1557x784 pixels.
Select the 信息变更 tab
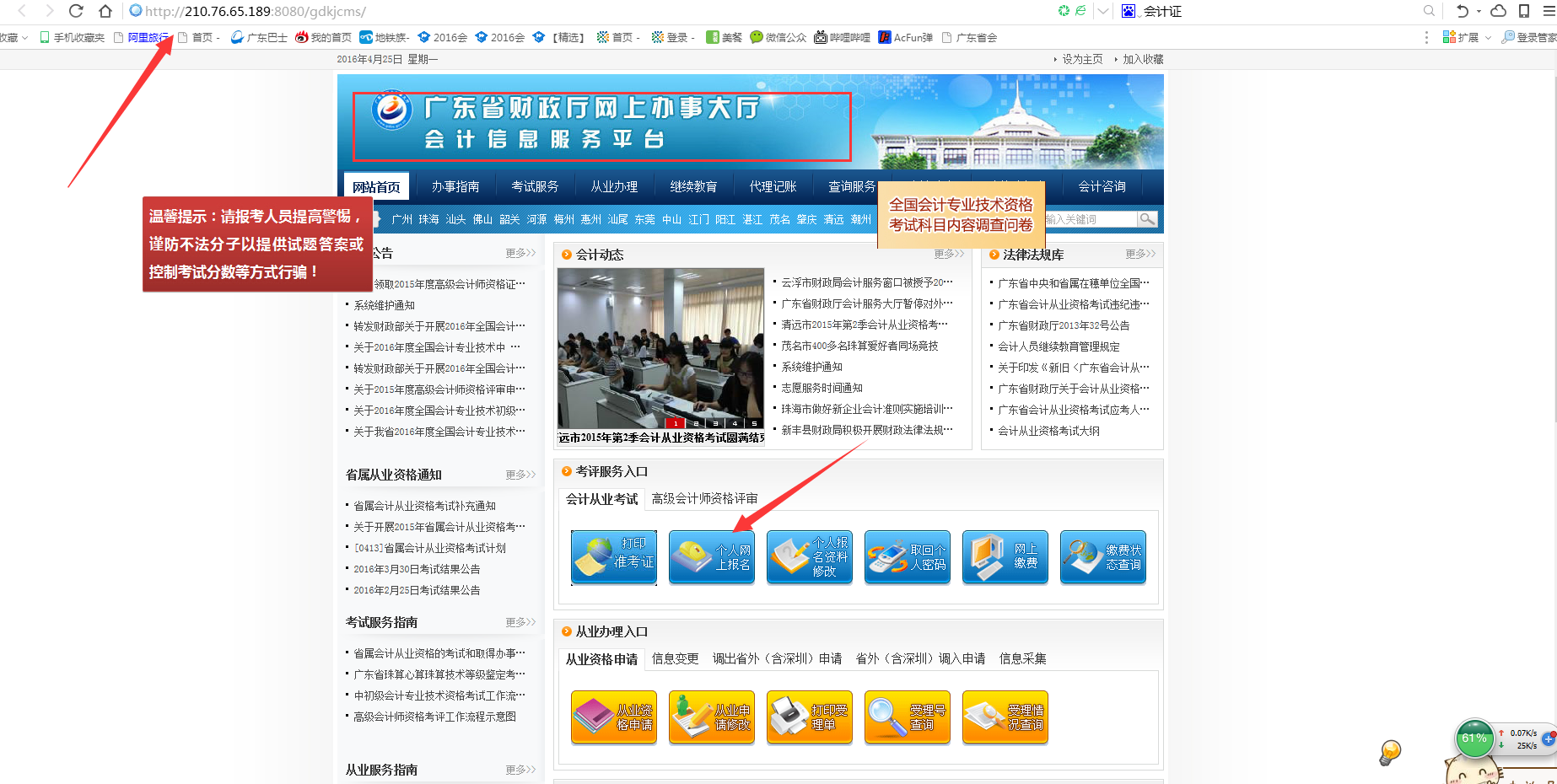pos(675,658)
